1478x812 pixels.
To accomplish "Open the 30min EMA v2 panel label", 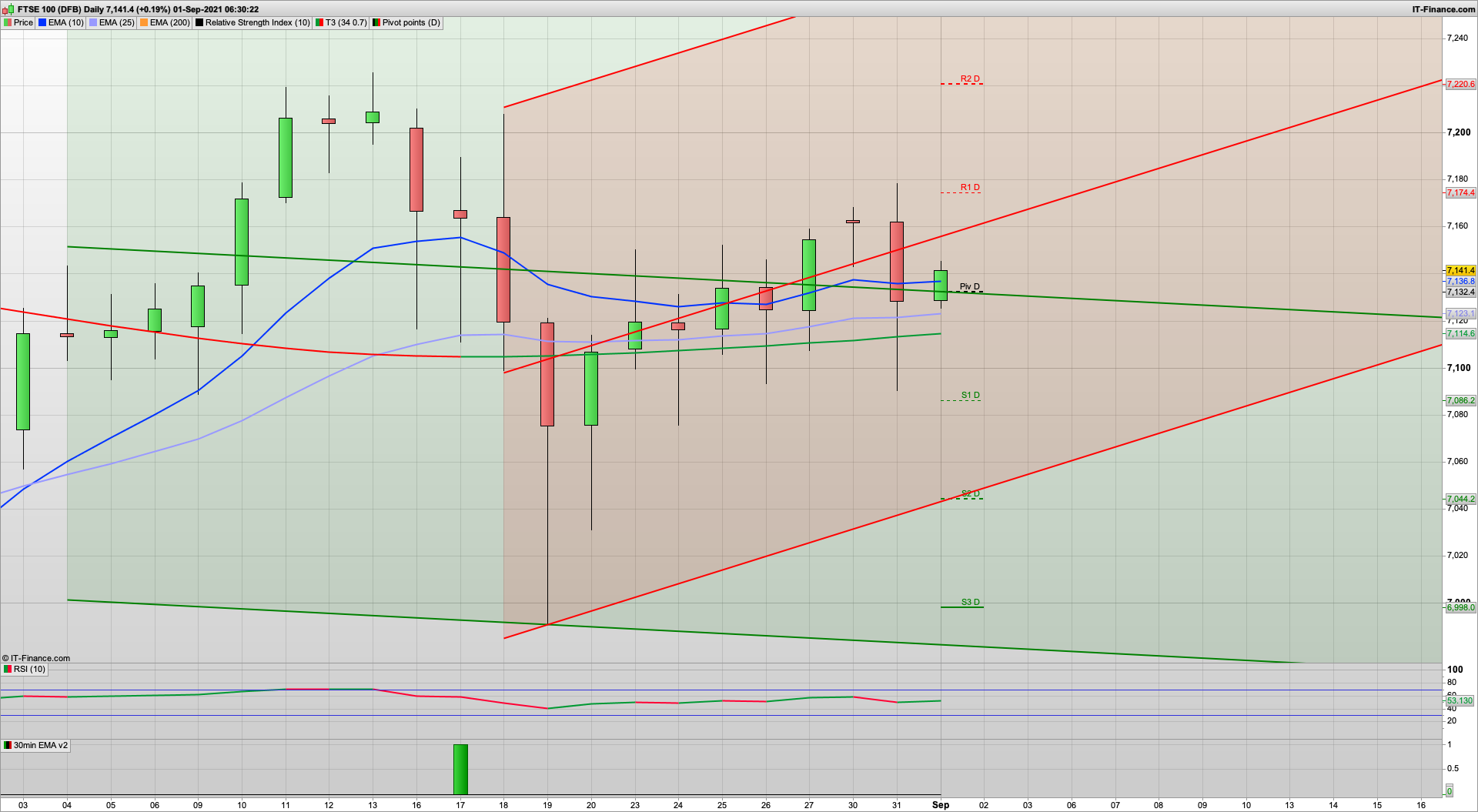I will (x=35, y=745).
